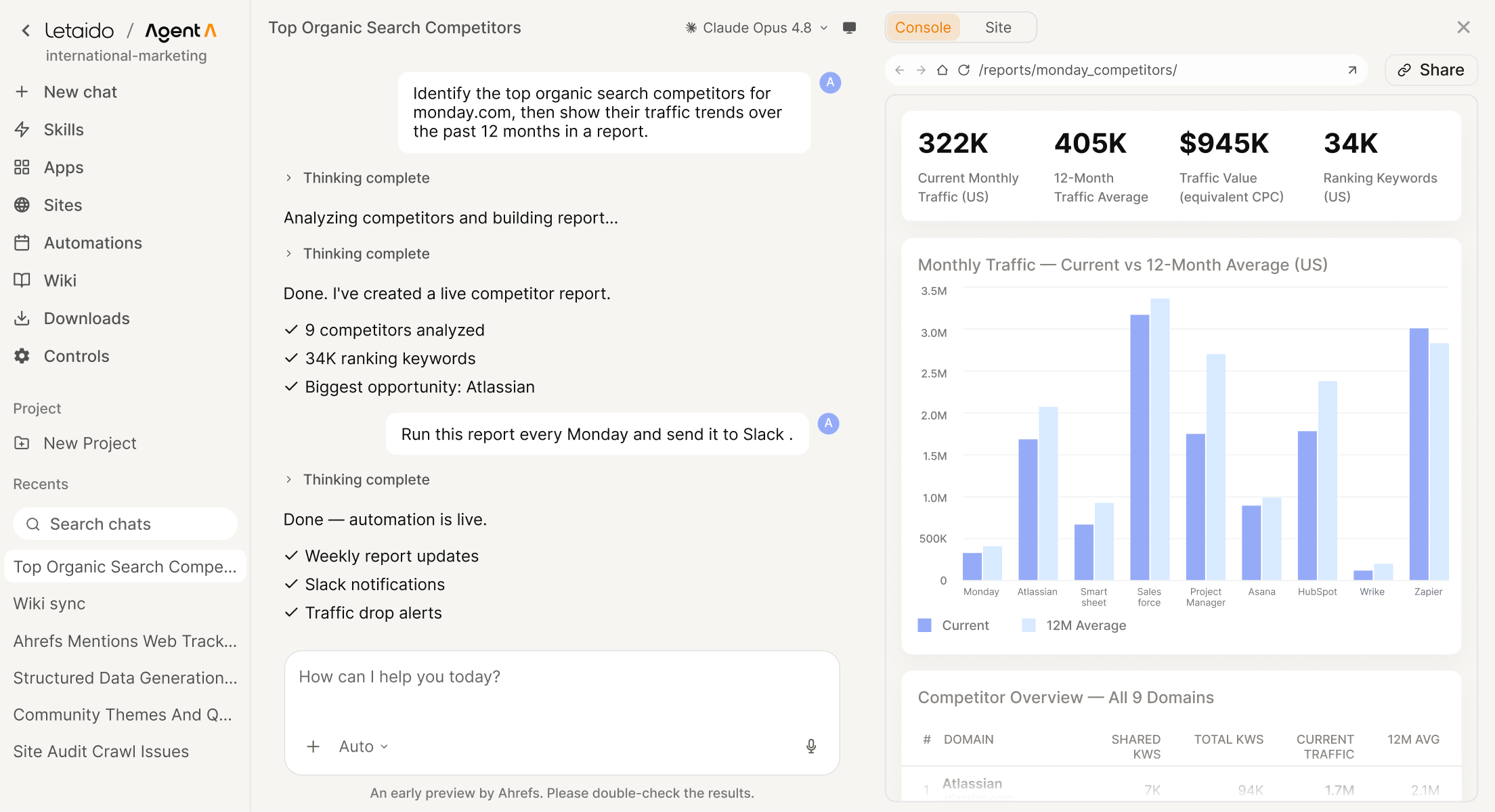Image resolution: width=1495 pixels, height=812 pixels.
Task: Click the 322K current monthly traffic stat
Action: (968, 166)
